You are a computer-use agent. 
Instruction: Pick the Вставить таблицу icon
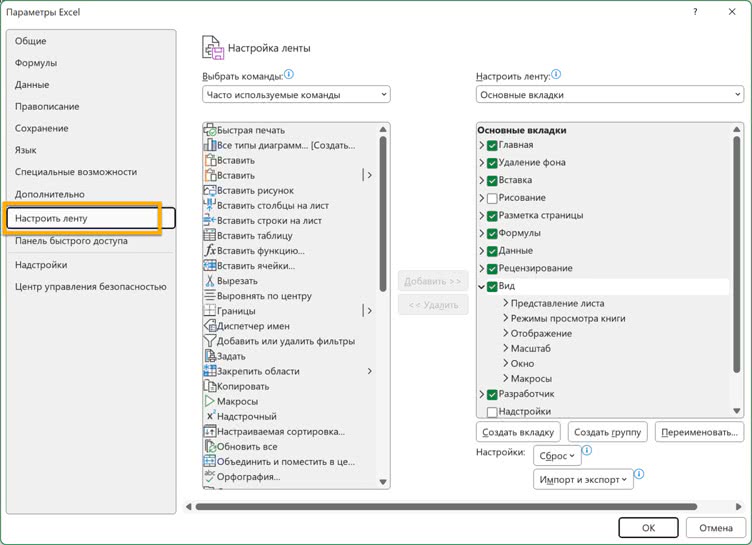[210, 235]
